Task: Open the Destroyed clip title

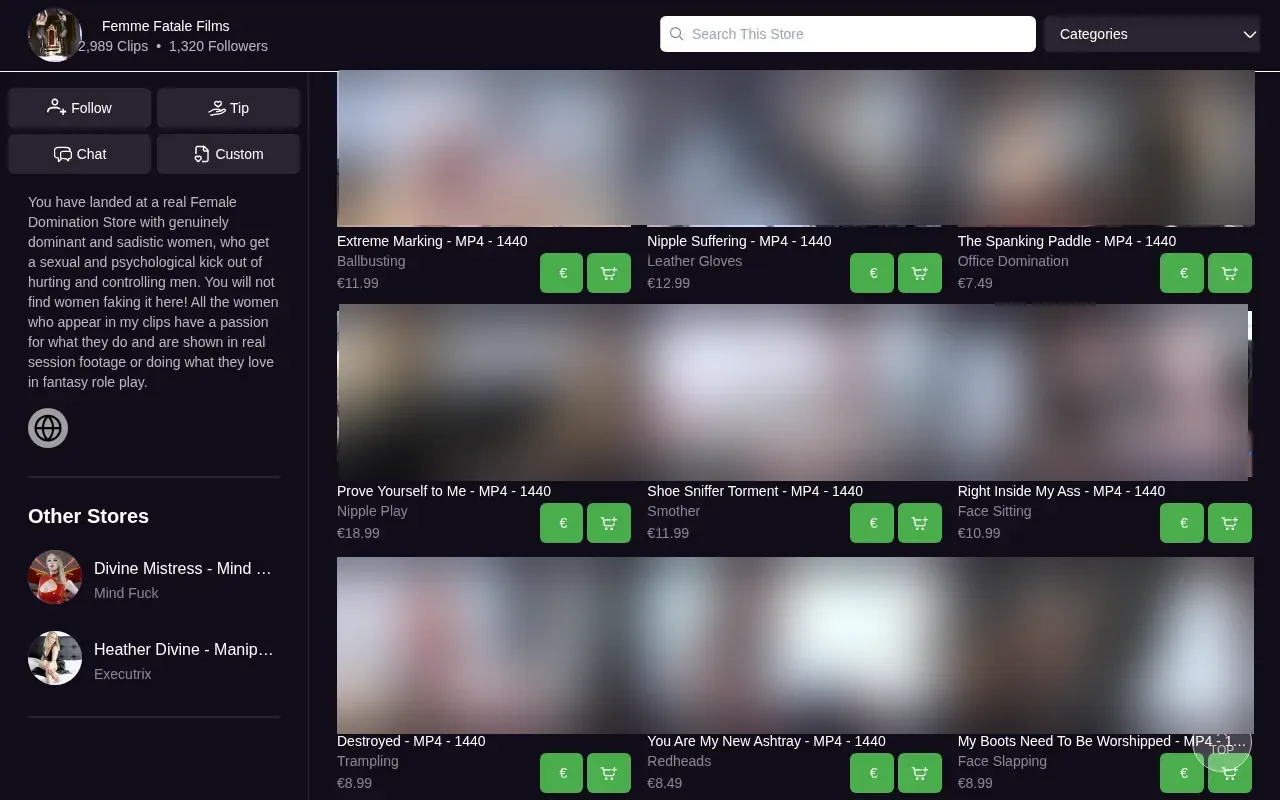Action: (x=411, y=741)
